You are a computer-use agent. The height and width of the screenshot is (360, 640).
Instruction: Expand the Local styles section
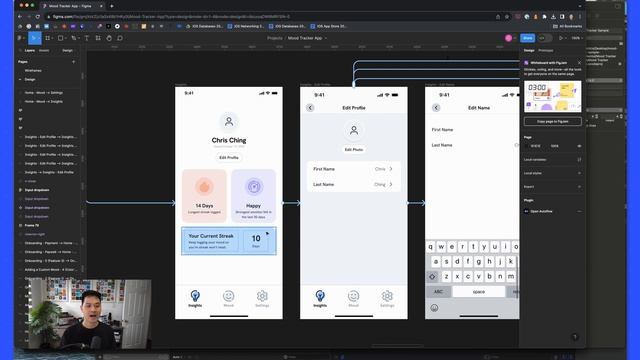pyautogui.click(x=579, y=173)
